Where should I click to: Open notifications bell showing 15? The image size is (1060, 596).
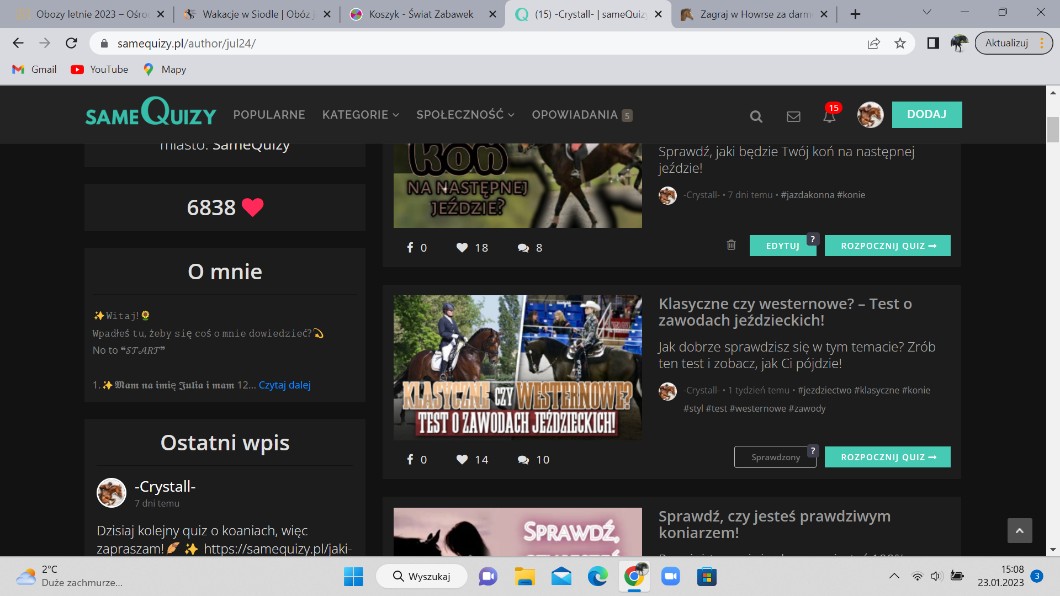click(829, 116)
